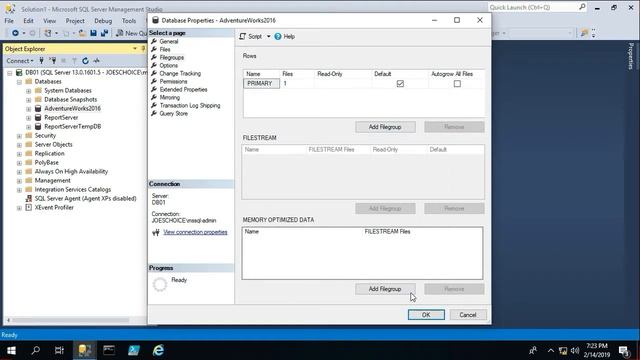Click Add Filegroup under Rows section
This screenshot has height=360, width=640.
[385, 127]
